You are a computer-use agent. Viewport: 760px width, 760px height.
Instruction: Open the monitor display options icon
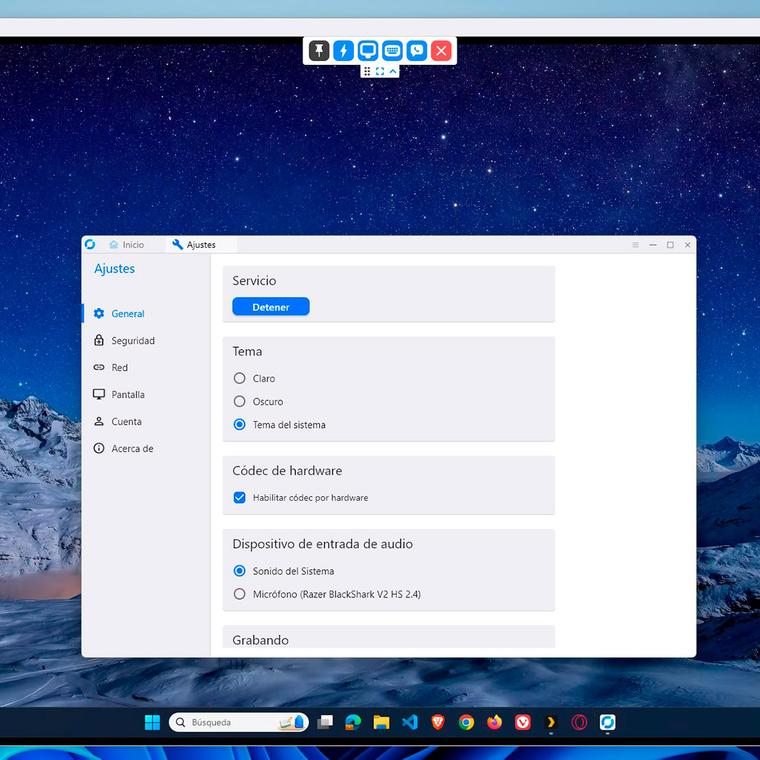tap(368, 51)
